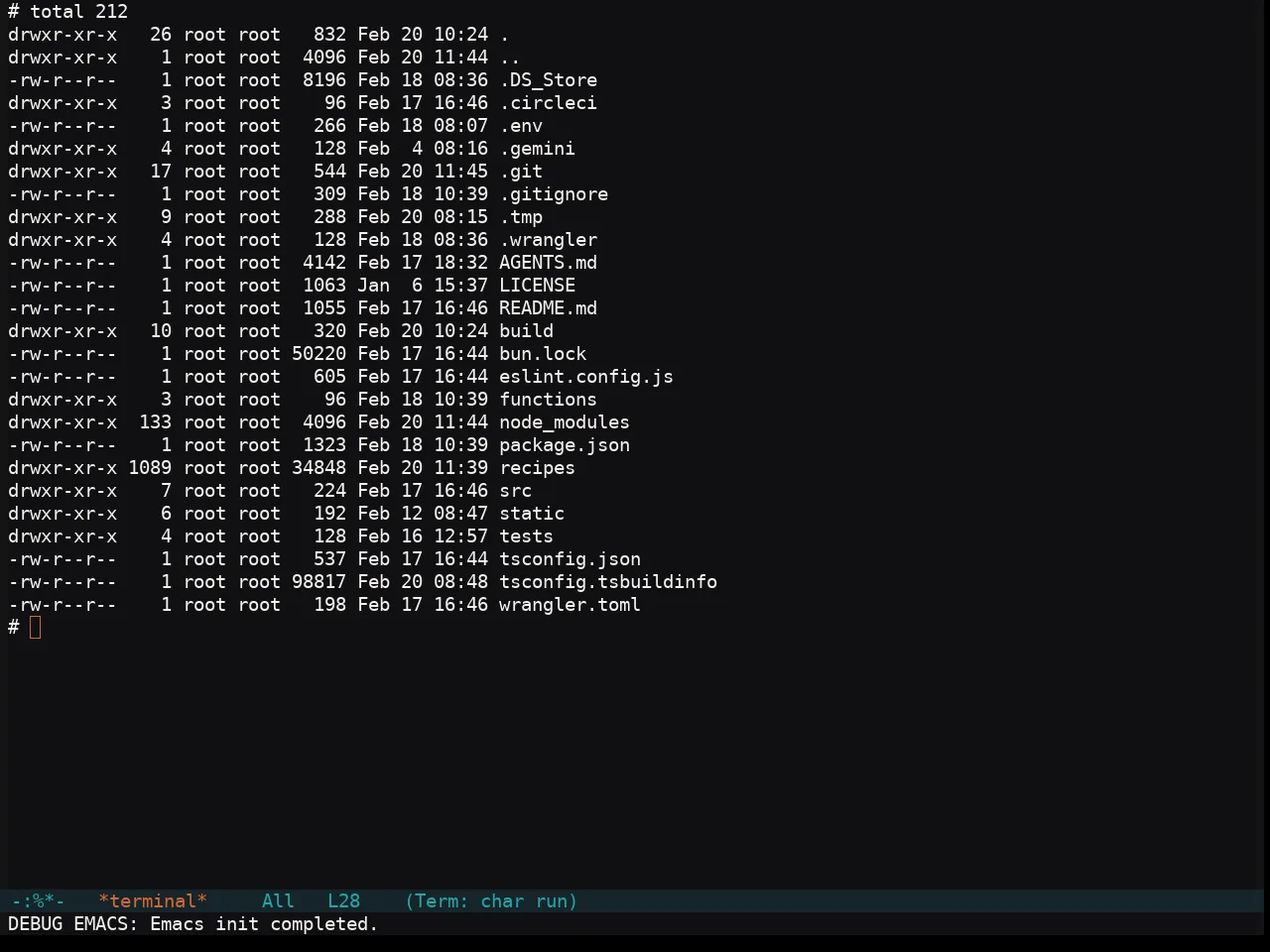Click the AGENTS.md file name
Viewport: 1270px width, 952px height.
548,263
